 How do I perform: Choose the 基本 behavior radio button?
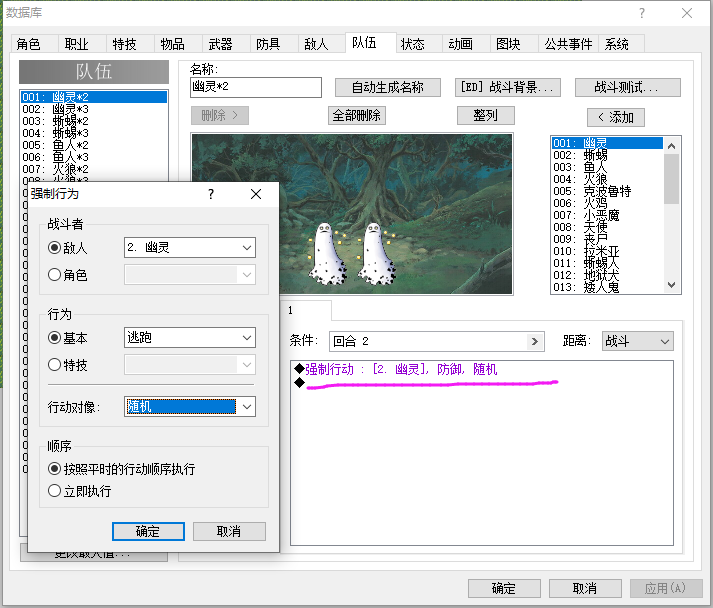click(x=55, y=337)
